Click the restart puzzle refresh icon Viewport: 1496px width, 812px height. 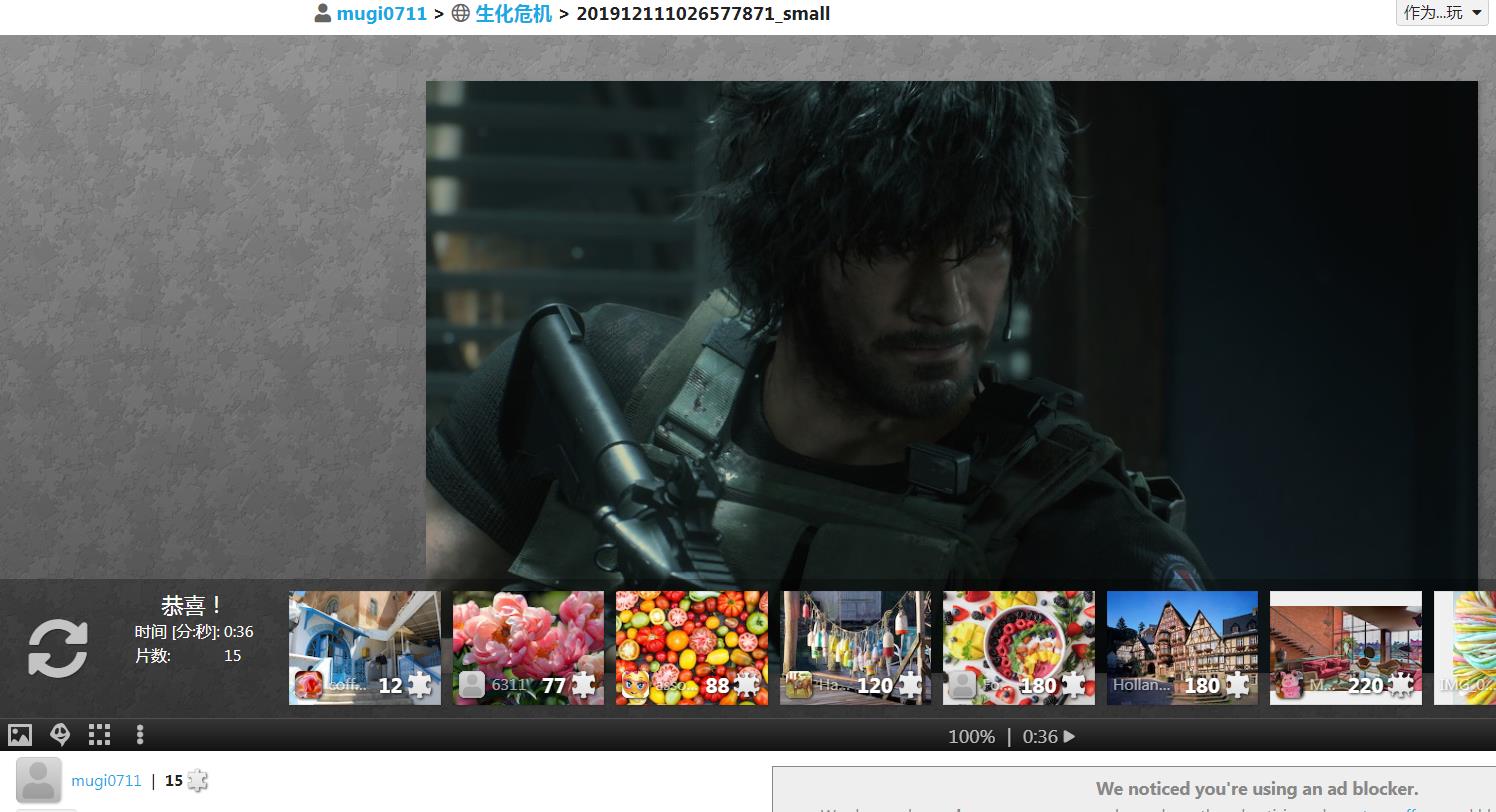57,648
